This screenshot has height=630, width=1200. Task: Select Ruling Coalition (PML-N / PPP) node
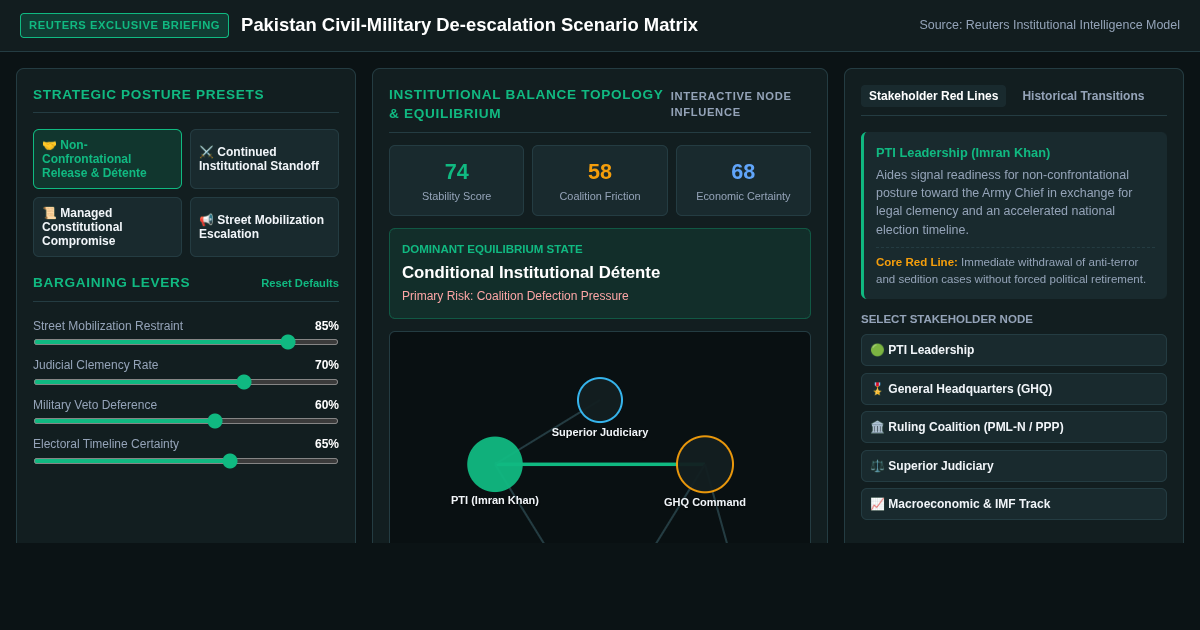1014,427
